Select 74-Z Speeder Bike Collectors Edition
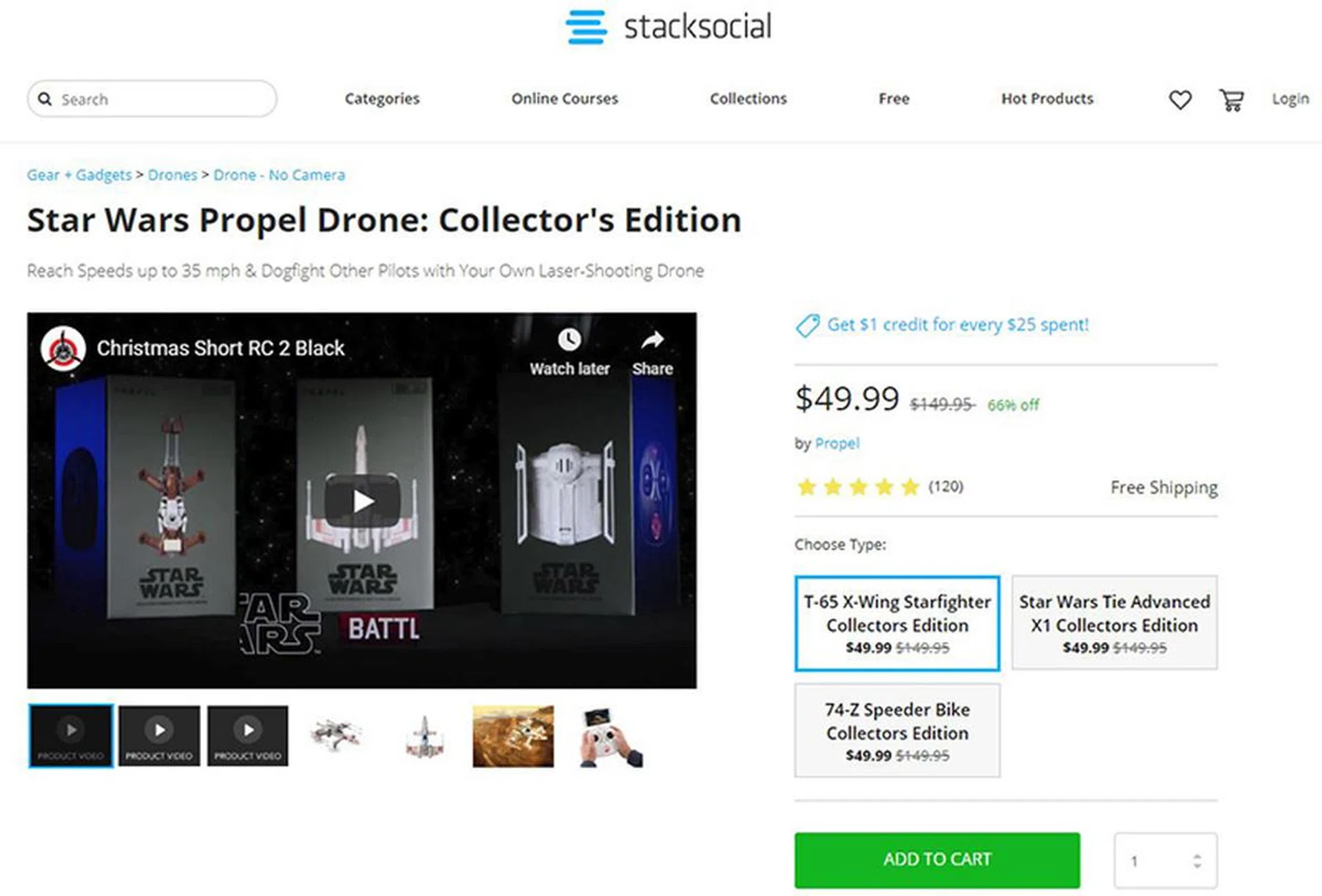Screen dimensions: 1322x896 tap(897, 731)
